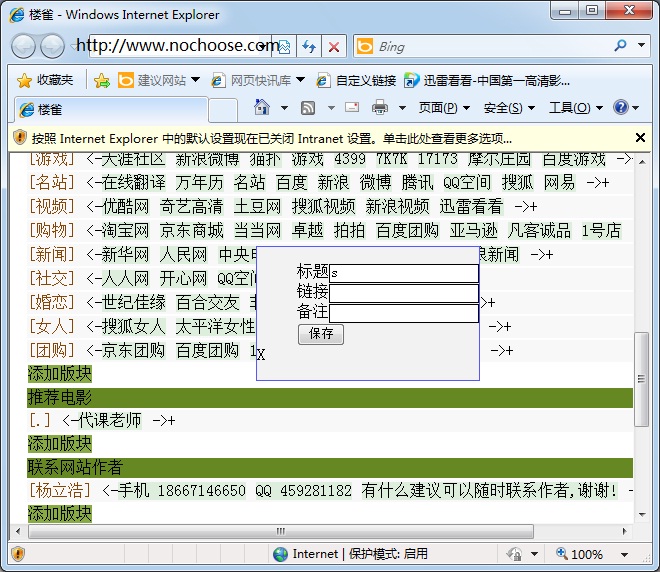Click the horizontal scrollbar right arrow

coord(625,531)
